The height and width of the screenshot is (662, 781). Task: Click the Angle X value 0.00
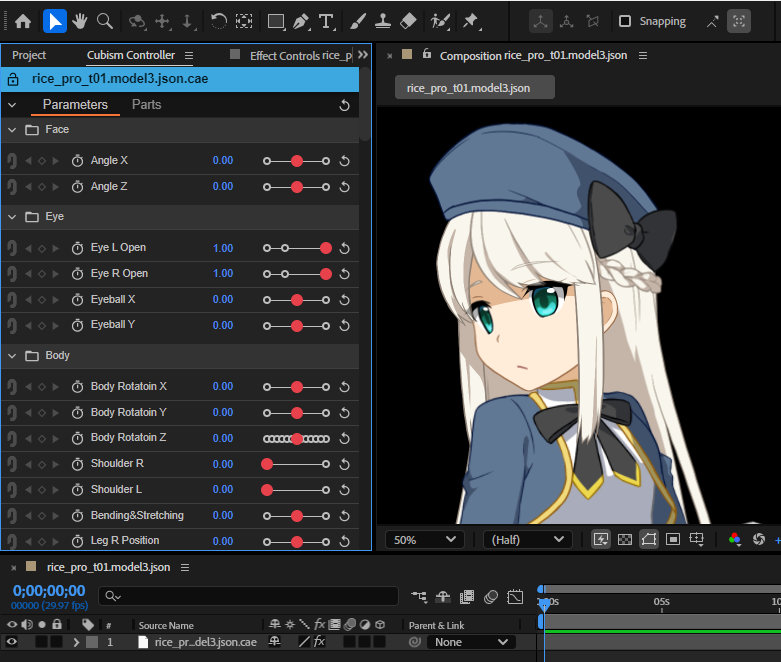point(223,160)
